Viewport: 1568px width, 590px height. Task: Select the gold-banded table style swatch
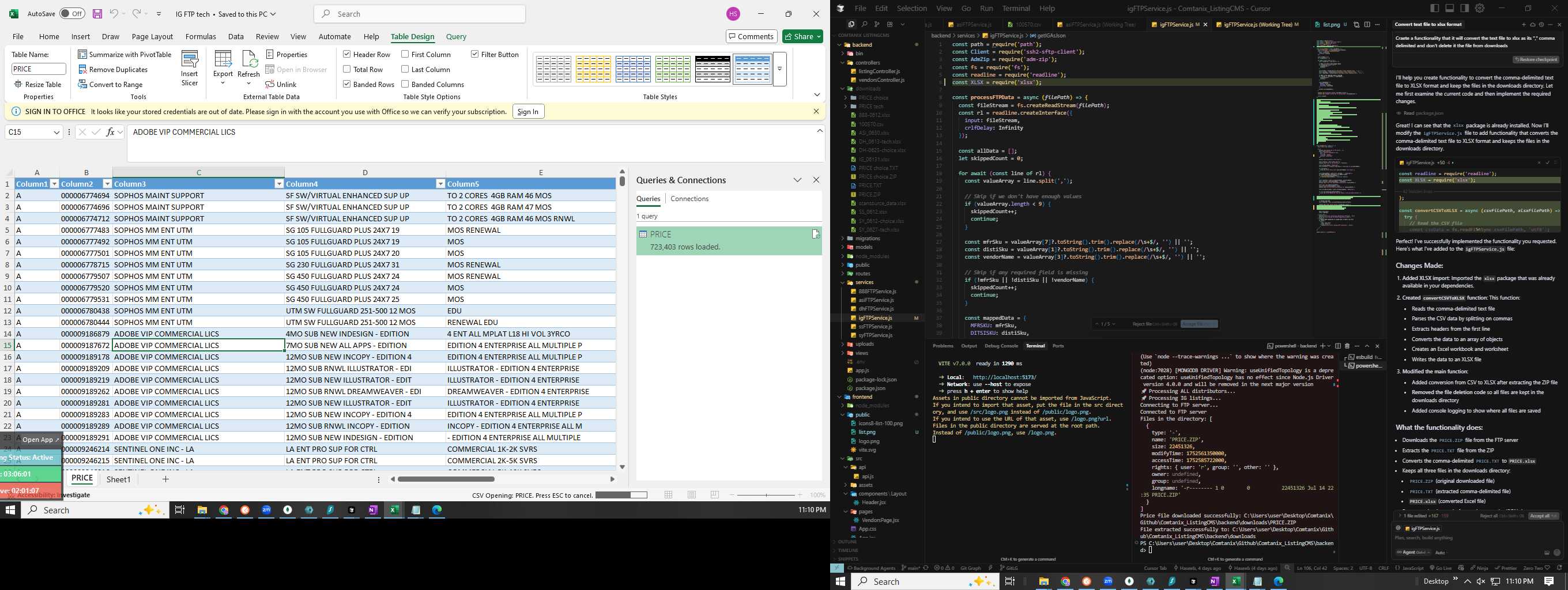tap(594, 69)
